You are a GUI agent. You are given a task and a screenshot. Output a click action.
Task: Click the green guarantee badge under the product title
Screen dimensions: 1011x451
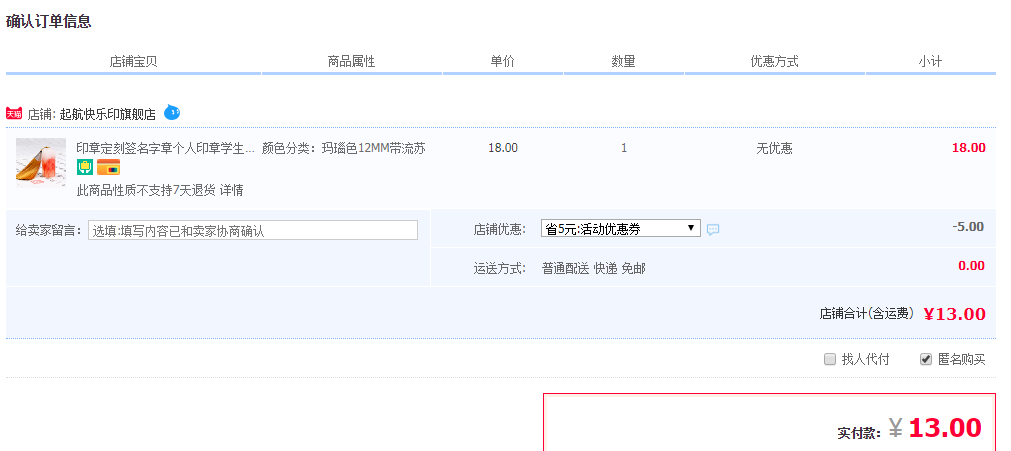click(x=85, y=167)
